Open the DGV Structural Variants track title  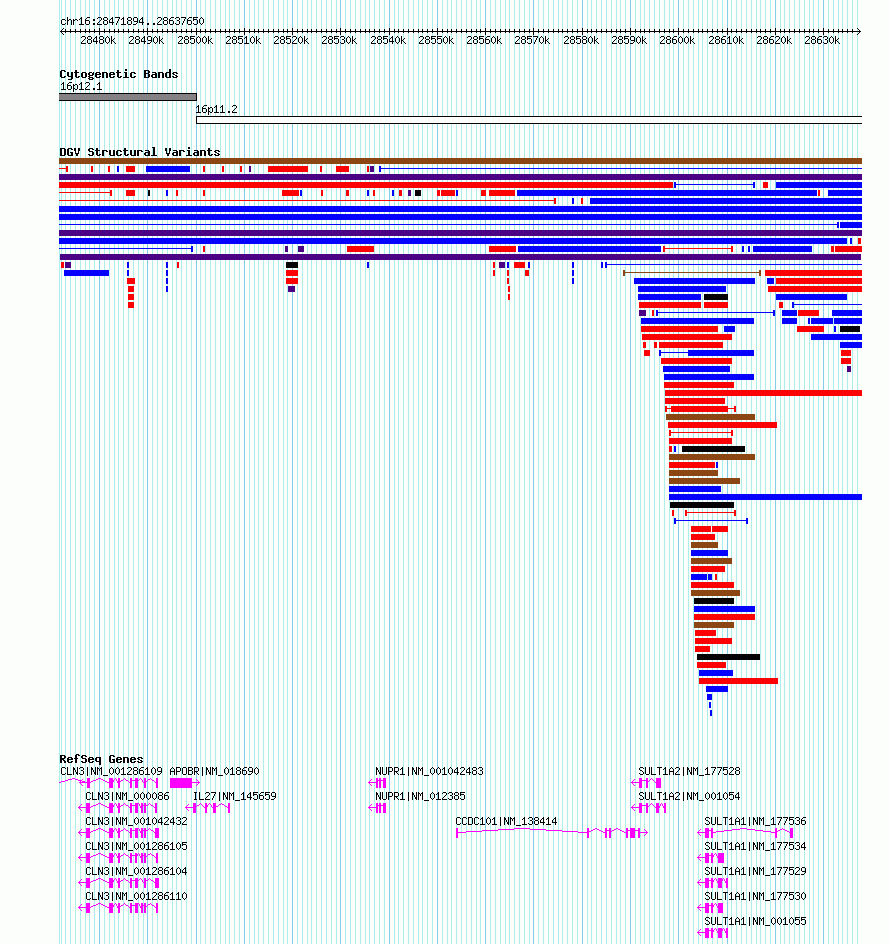click(x=140, y=152)
